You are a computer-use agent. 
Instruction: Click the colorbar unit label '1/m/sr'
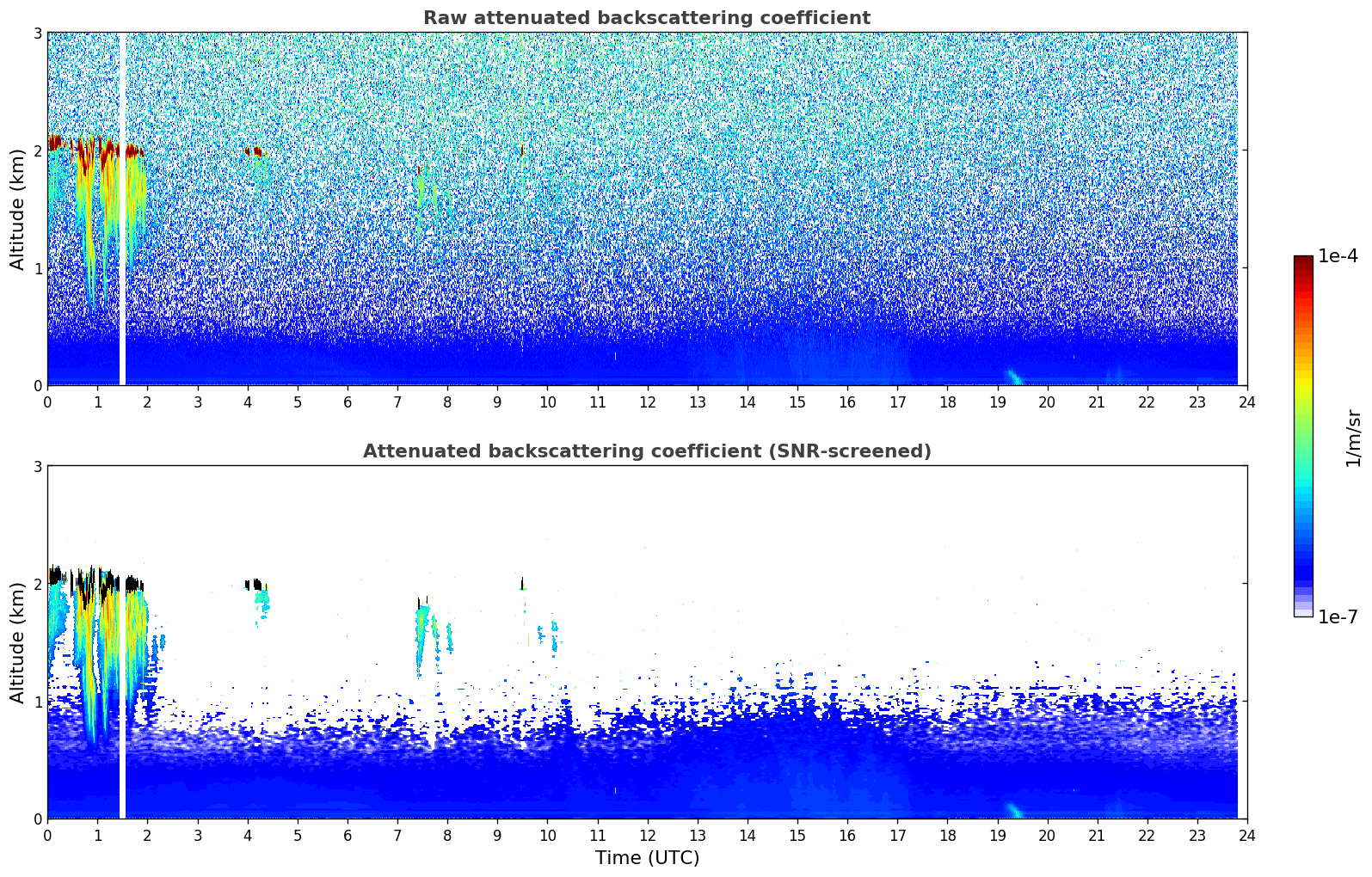coord(1354,438)
